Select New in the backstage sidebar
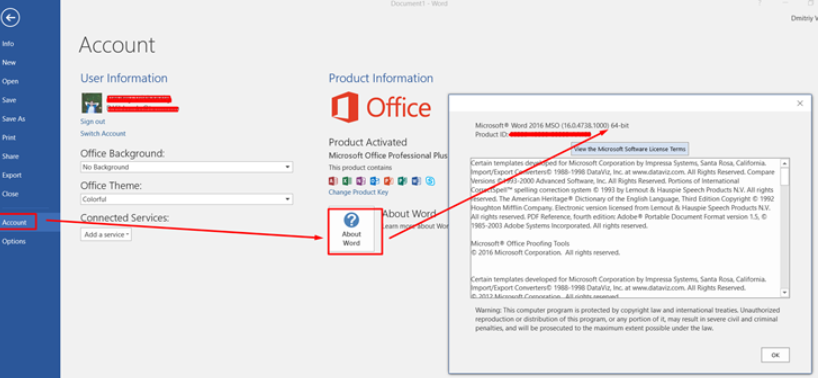 (9, 63)
